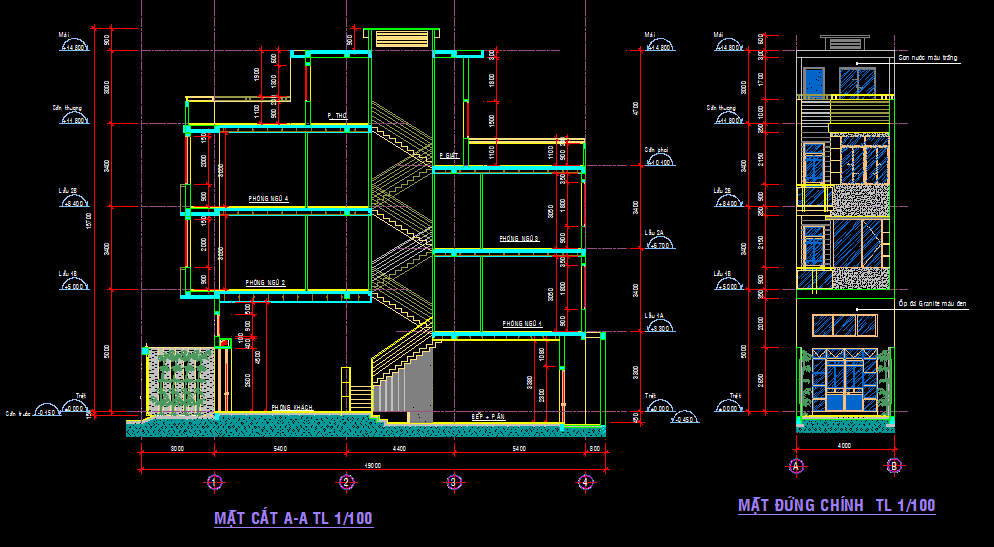This screenshot has height=547, width=994.
Task: Click the 'Sân trước' level label
Action: (18, 413)
